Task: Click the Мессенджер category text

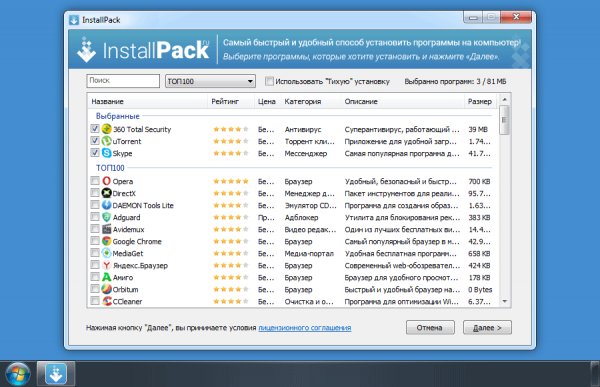Action: point(306,153)
